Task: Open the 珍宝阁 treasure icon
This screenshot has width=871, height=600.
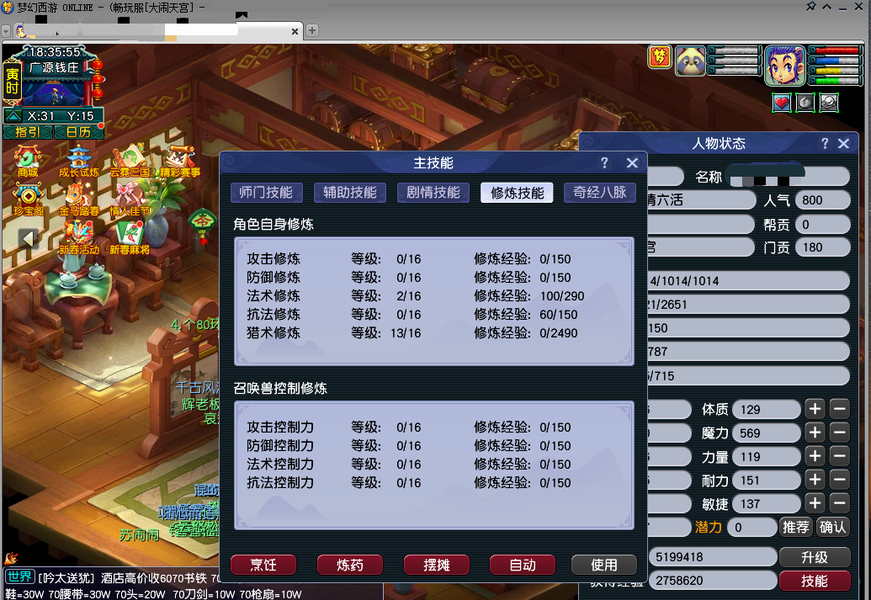Action: (28, 199)
